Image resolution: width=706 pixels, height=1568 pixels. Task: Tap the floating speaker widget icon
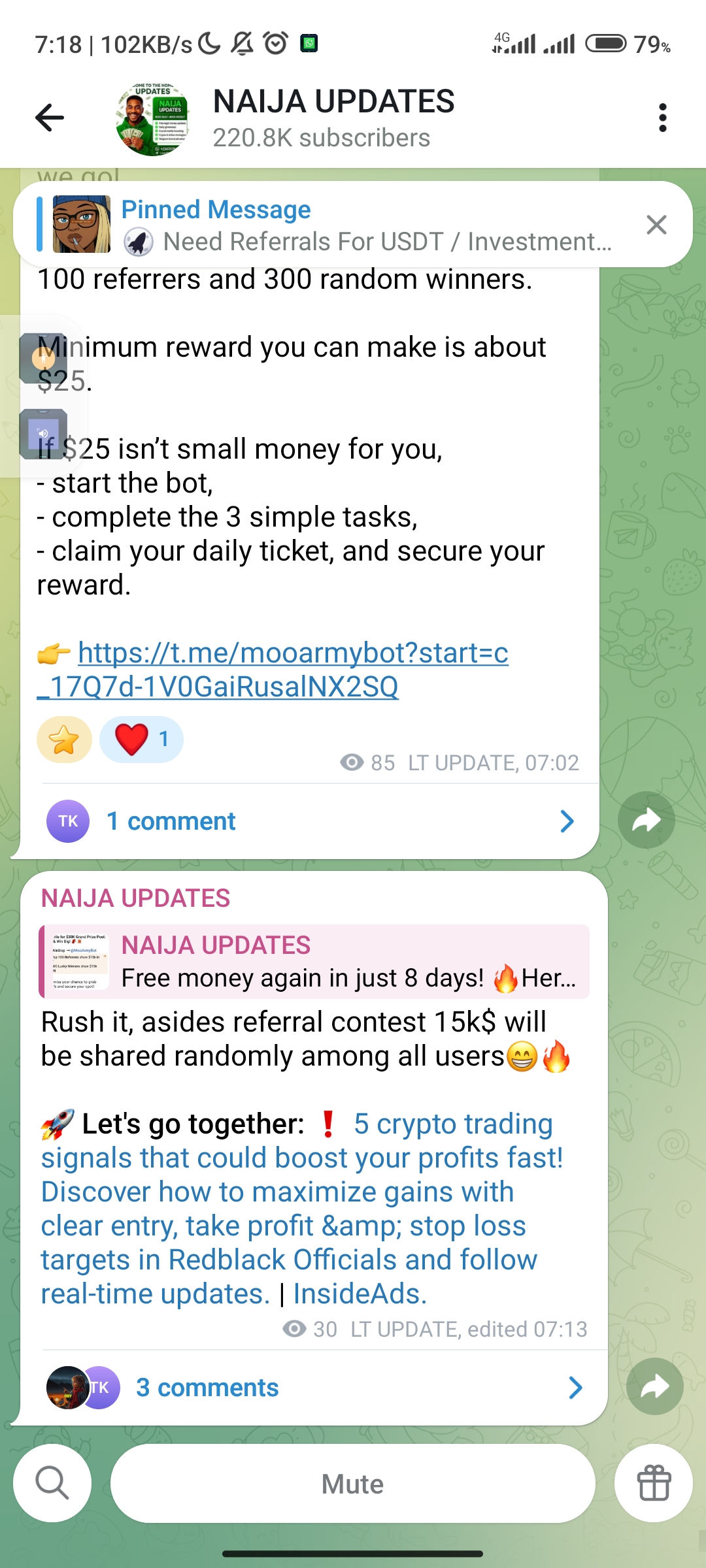tap(43, 434)
